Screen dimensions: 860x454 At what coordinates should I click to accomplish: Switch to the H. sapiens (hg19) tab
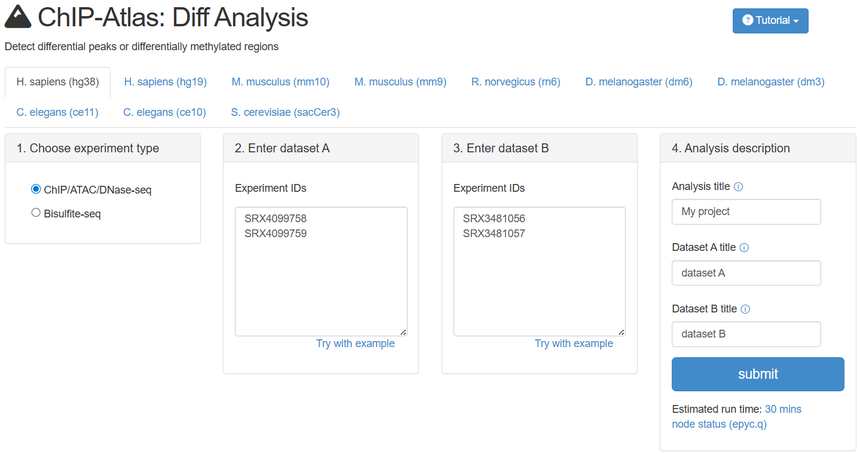(x=163, y=82)
